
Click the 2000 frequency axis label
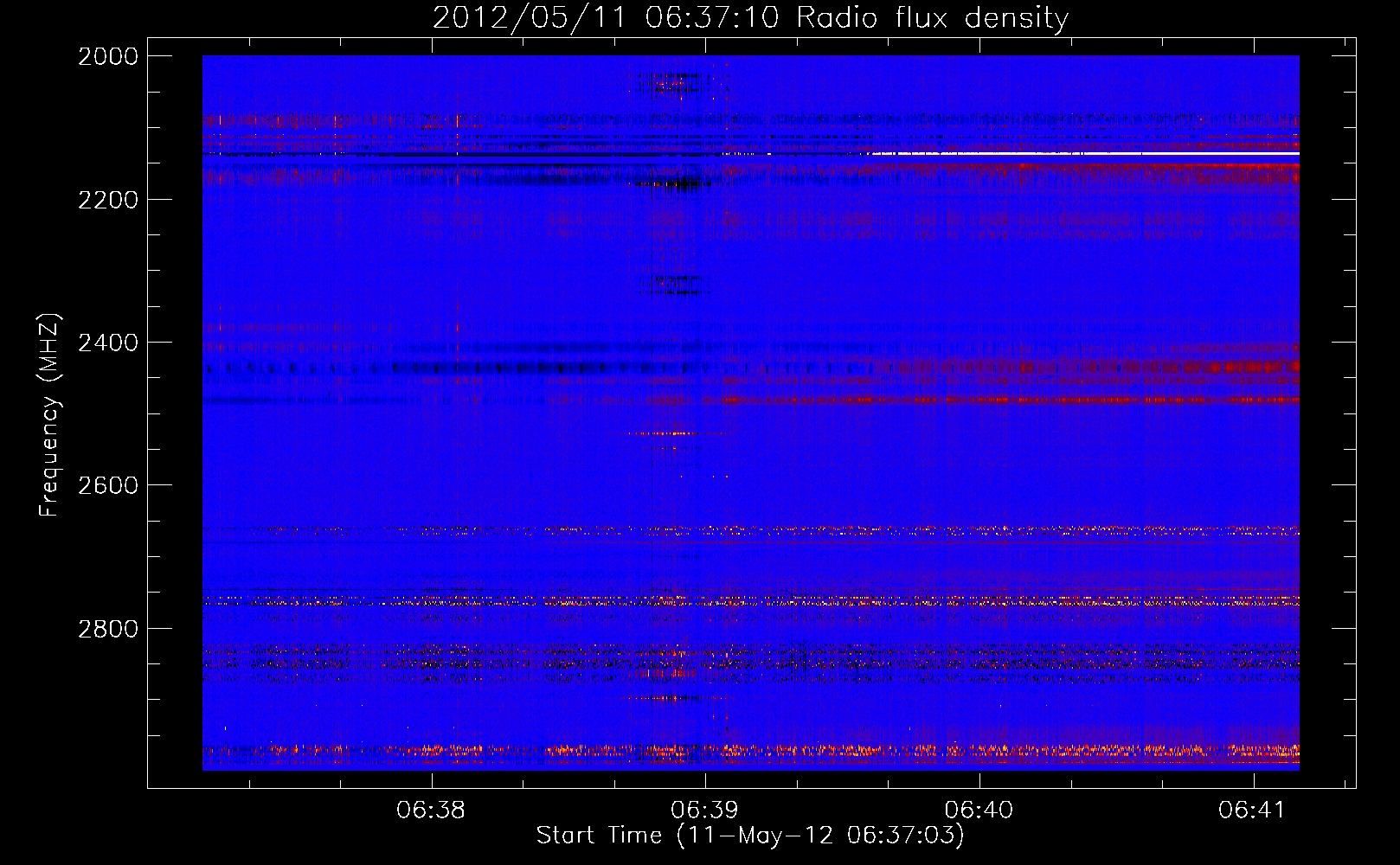[108, 56]
